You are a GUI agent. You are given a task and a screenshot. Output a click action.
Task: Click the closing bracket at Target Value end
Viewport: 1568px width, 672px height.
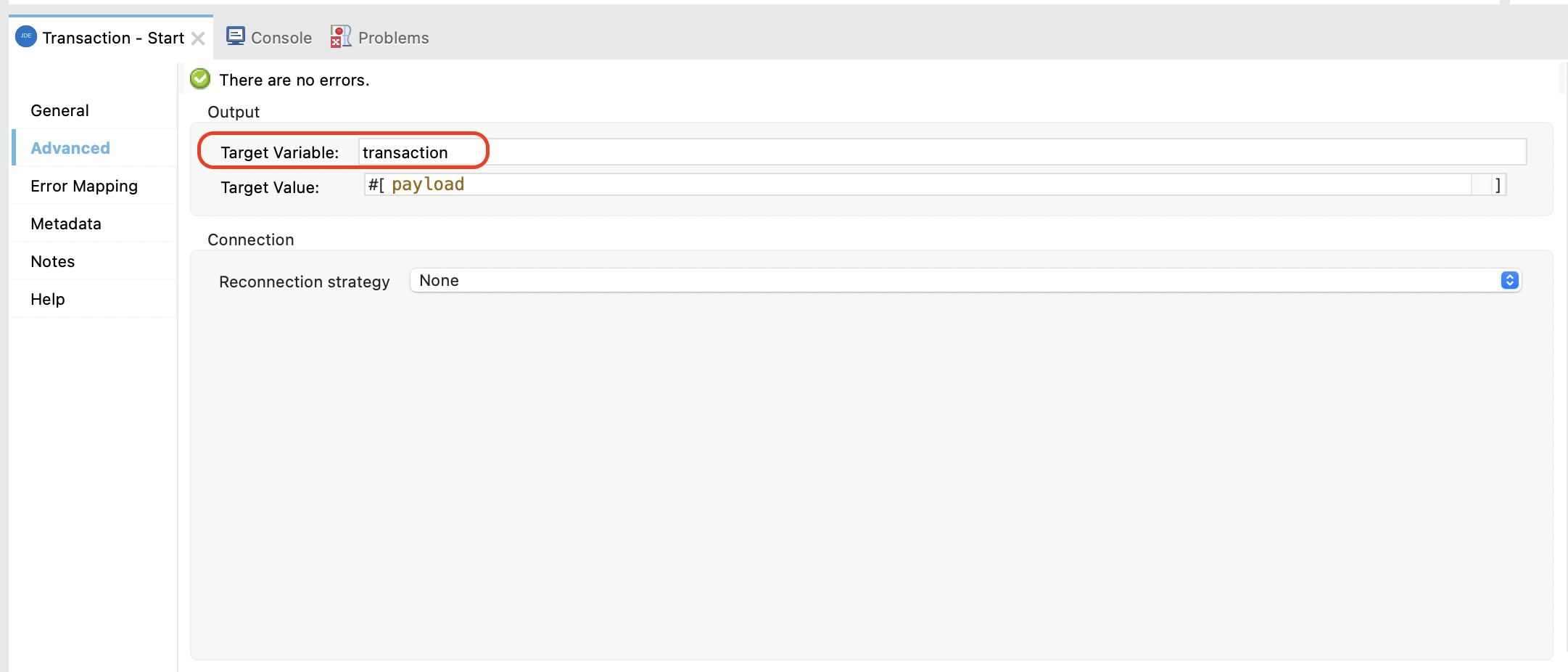[x=1498, y=185]
